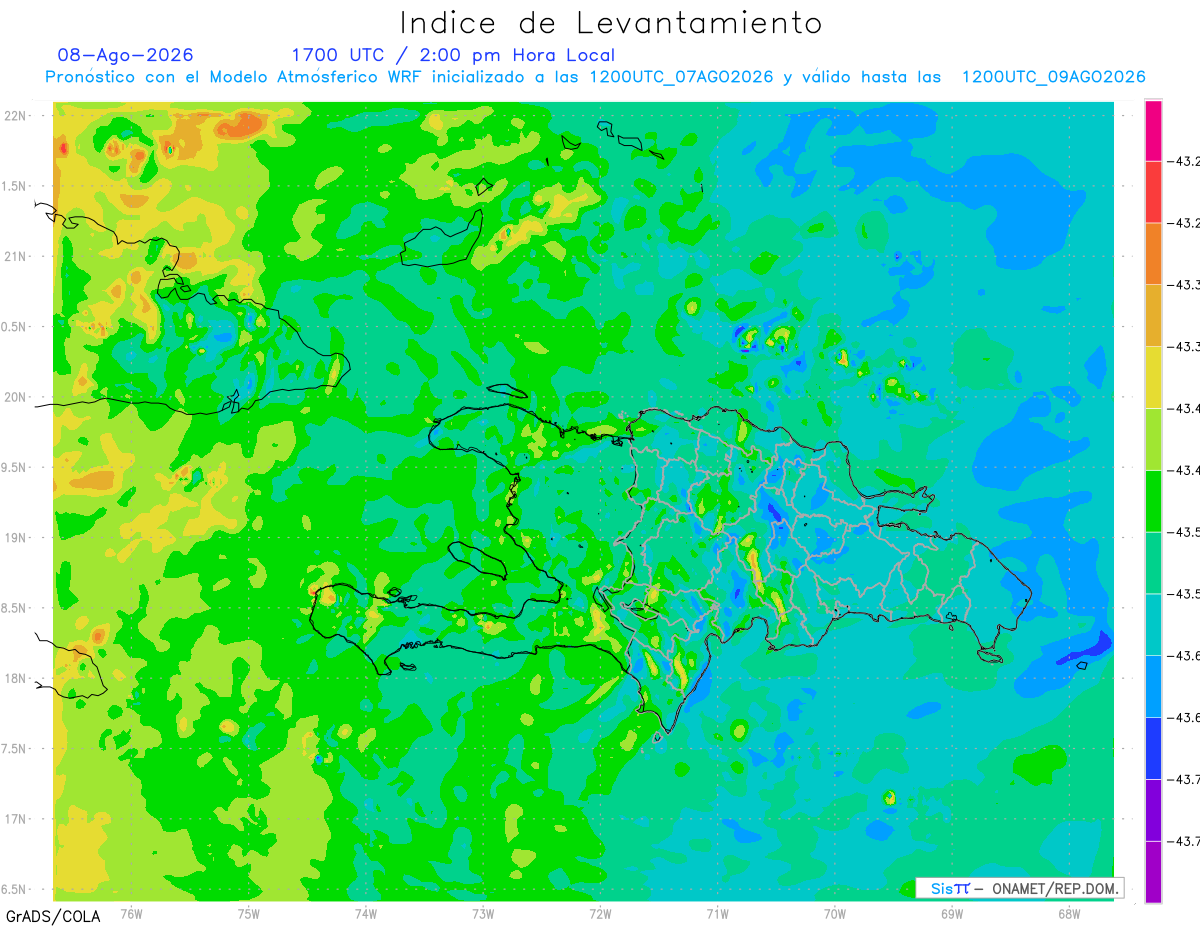Image resolution: width=1200 pixels, height=927 pixels.
Task: Click the '19N' latitude label
Action: click(15, 537)
